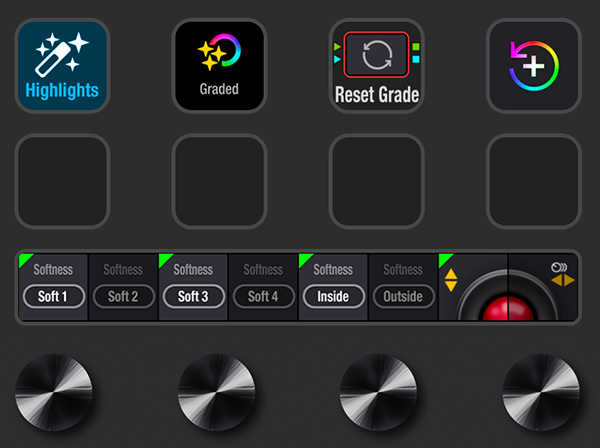Click the Softness label above Soft 1
Screen dimensions: 600x448
(53, 270)
